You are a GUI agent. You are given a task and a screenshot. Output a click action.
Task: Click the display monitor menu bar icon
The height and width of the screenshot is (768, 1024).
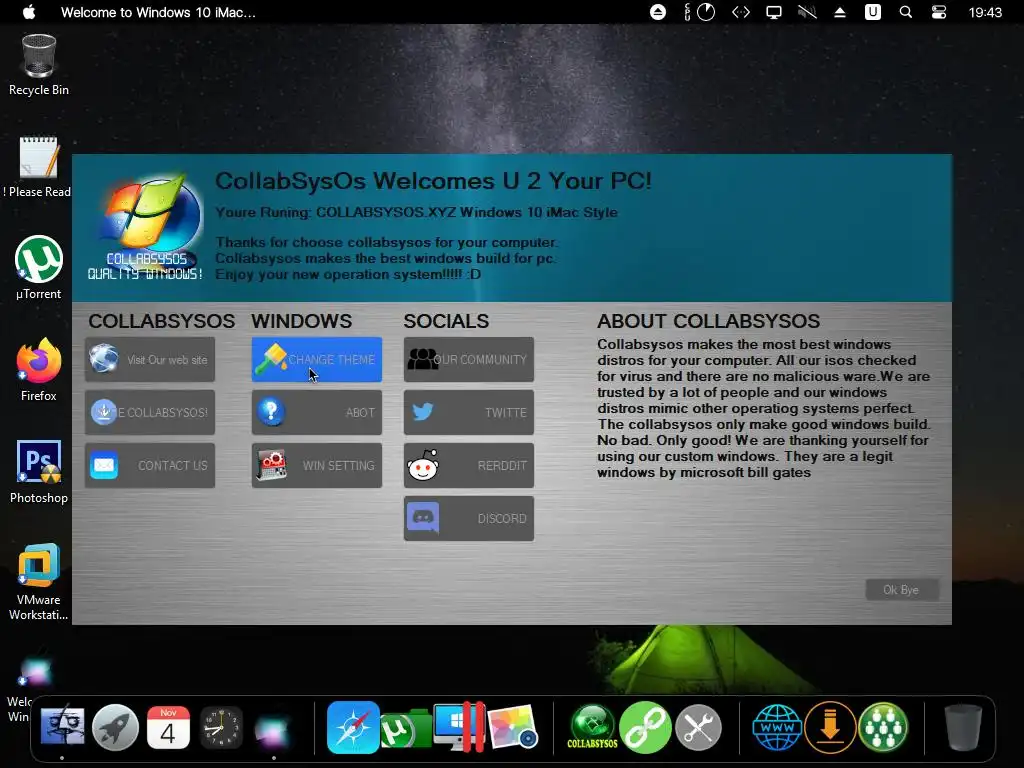(774, 12)
